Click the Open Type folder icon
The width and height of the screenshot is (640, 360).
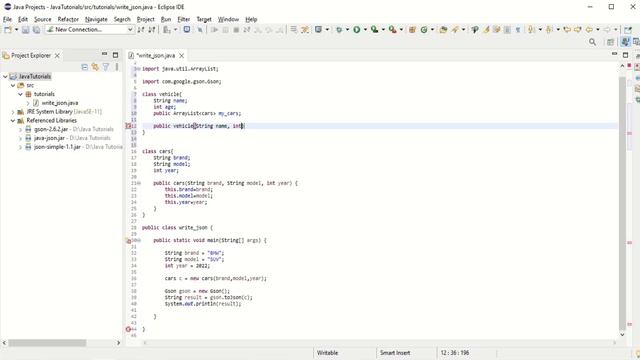(443, 30)
